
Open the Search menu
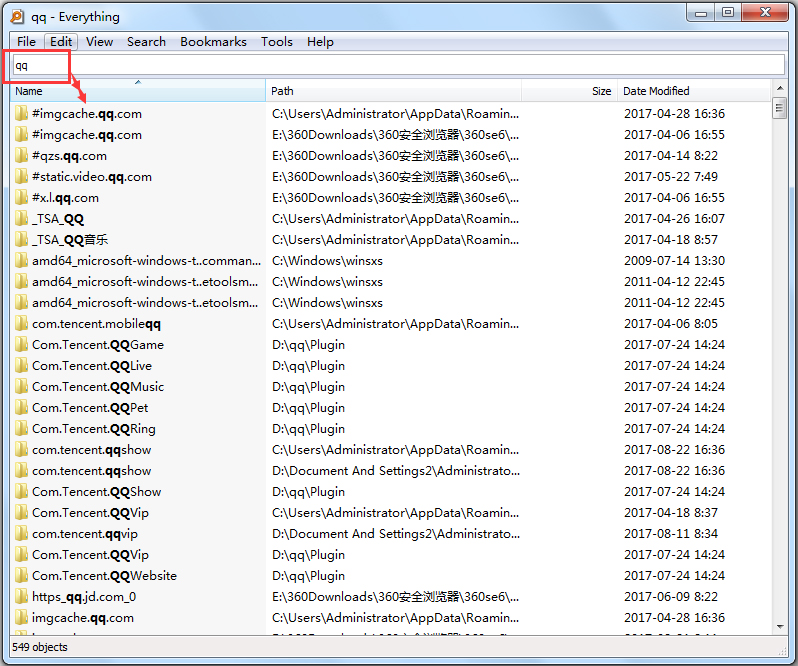pos(146,42)
